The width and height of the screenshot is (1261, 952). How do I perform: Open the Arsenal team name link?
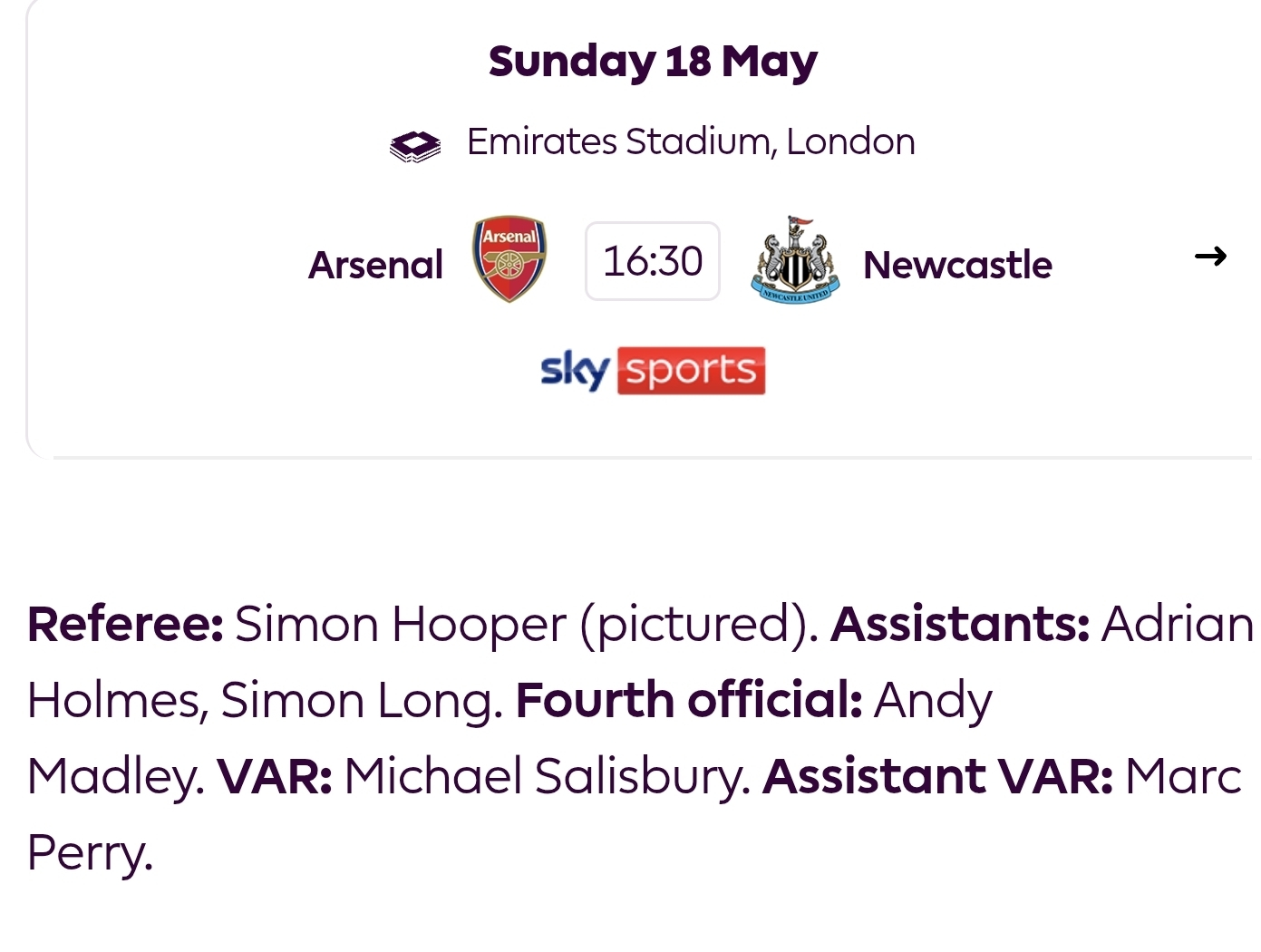[375, 265]
